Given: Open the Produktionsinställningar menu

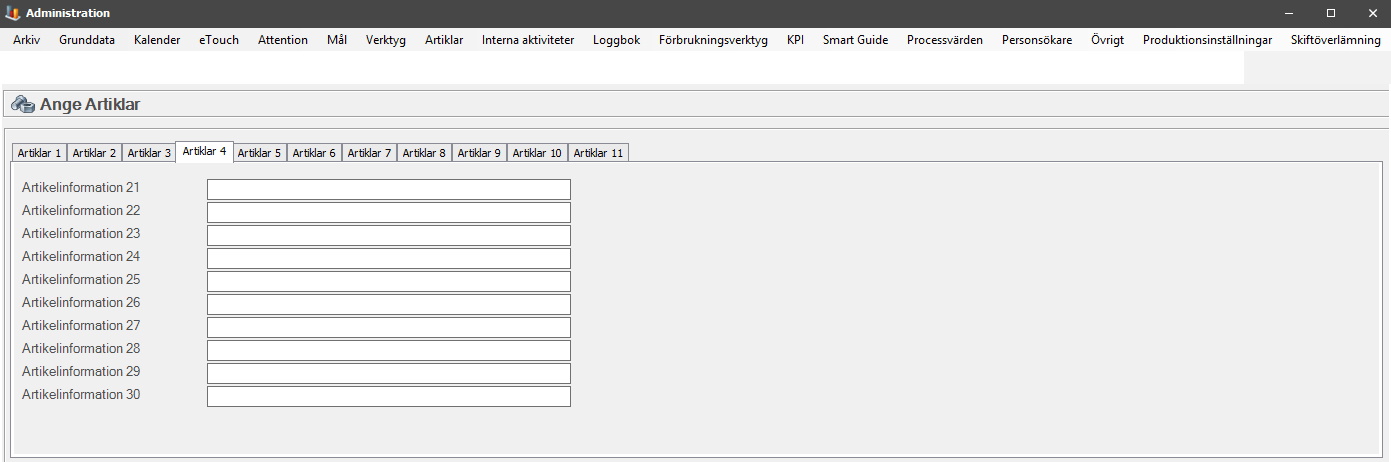Looking at the screenshot, I should tap(1207, 40).
